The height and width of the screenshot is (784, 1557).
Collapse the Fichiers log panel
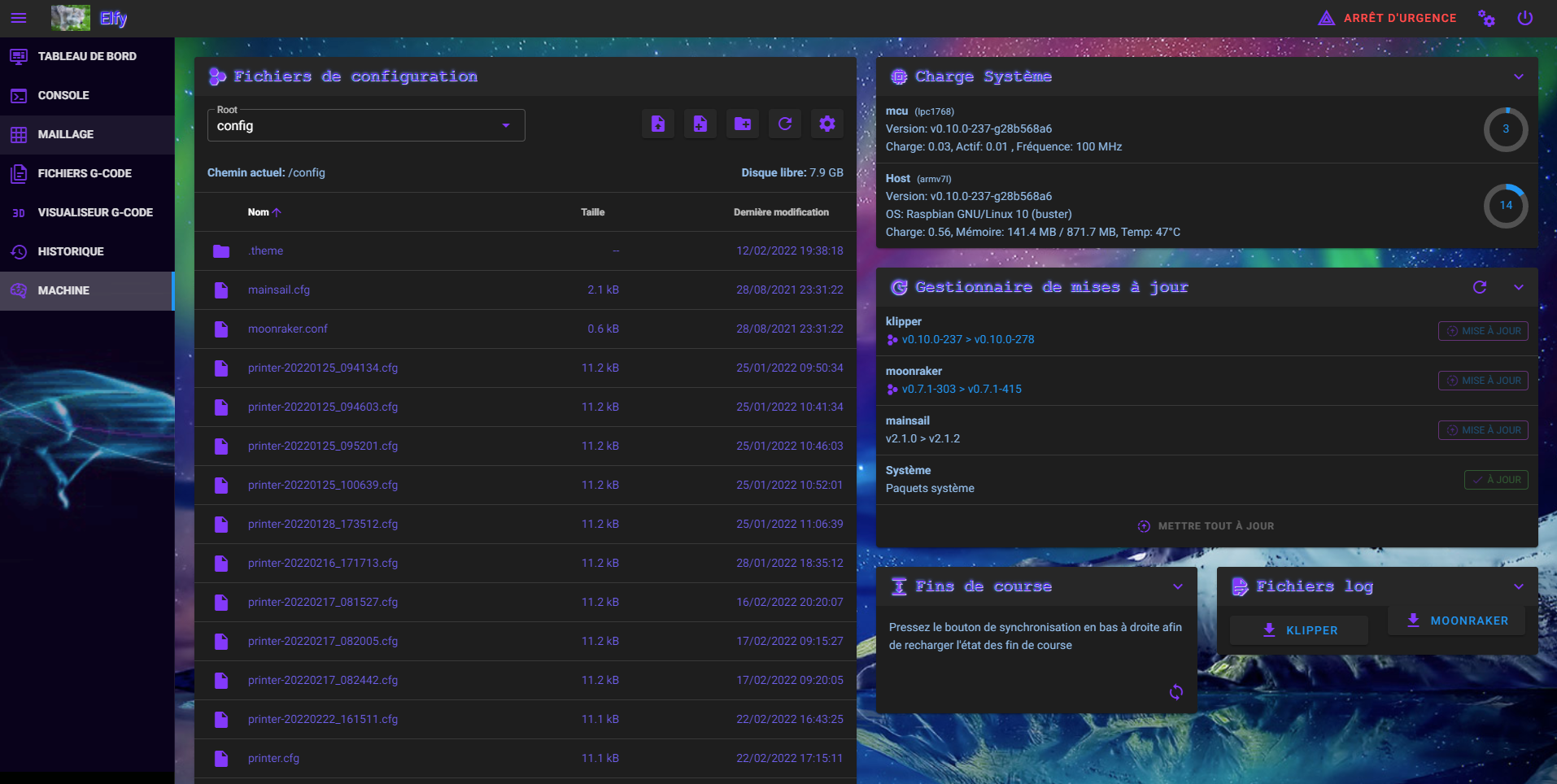point(1518,586)
